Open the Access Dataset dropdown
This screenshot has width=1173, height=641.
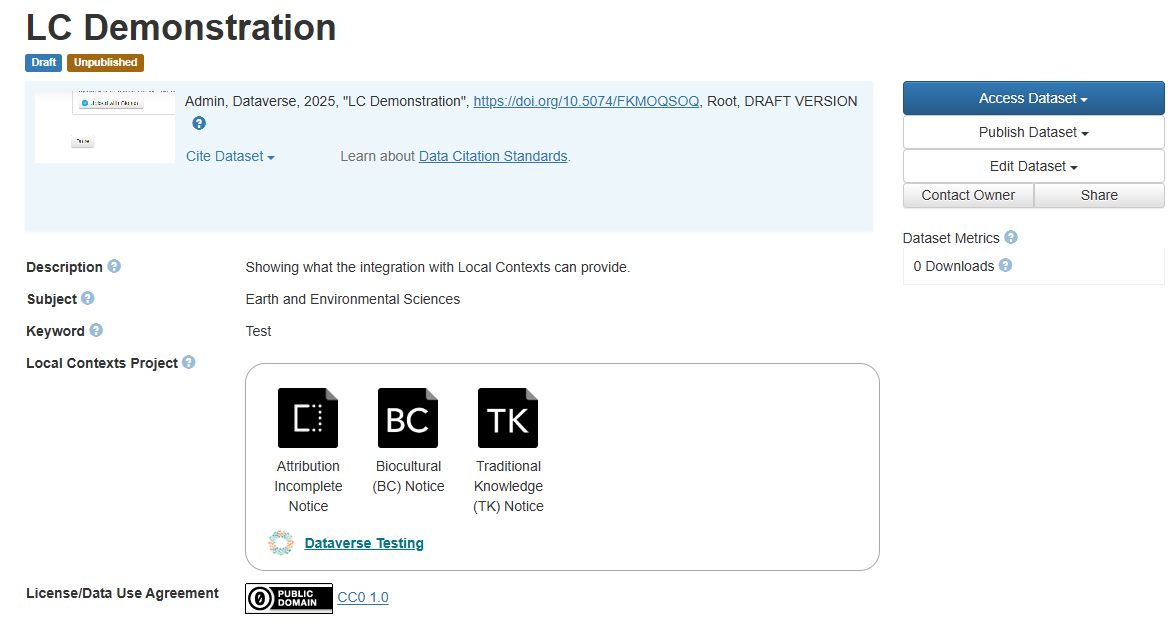pos(1033,98)
